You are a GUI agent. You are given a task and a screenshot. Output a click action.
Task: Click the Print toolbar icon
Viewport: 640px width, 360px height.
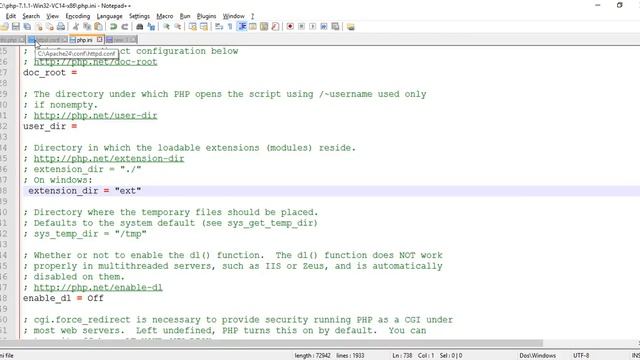tap(61, 27)
